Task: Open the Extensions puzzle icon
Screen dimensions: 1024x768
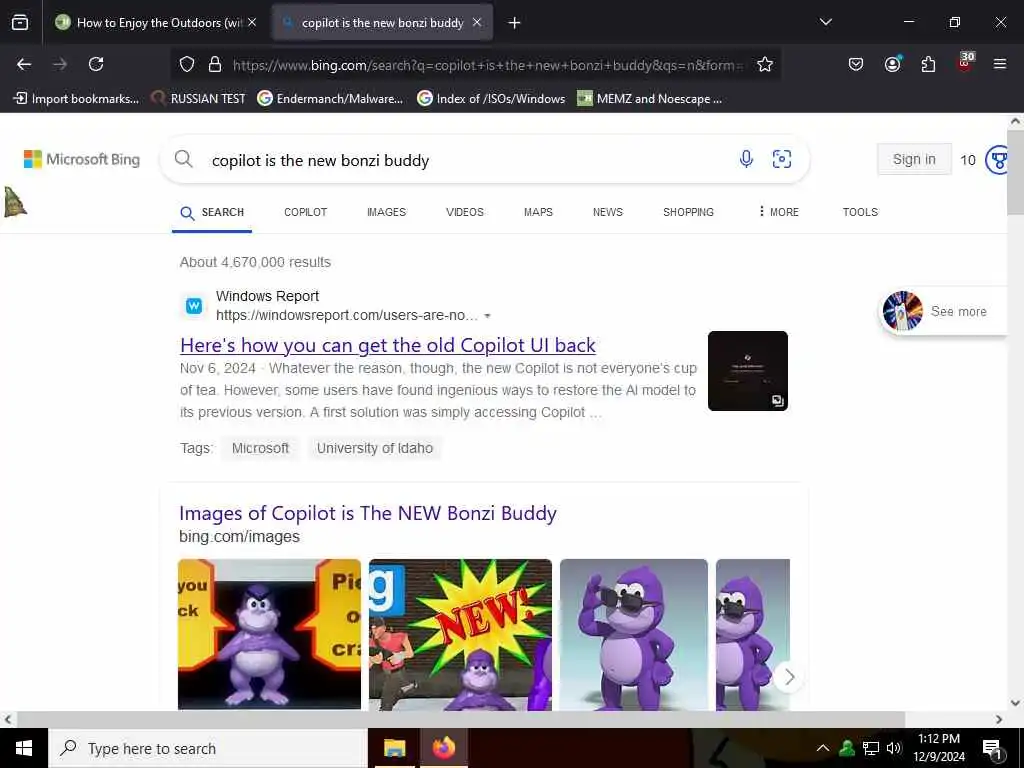Action: tap(928, 64)
